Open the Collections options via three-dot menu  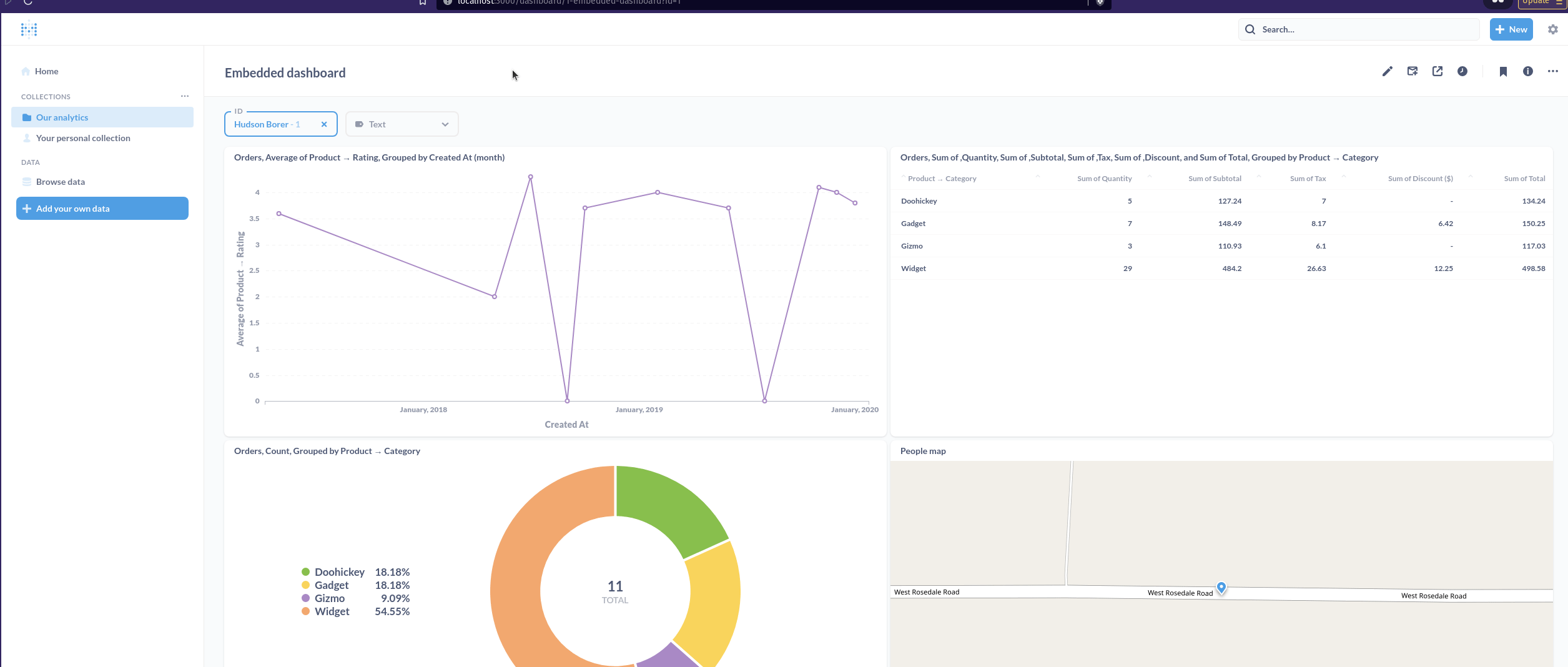[x=184, y=96]
